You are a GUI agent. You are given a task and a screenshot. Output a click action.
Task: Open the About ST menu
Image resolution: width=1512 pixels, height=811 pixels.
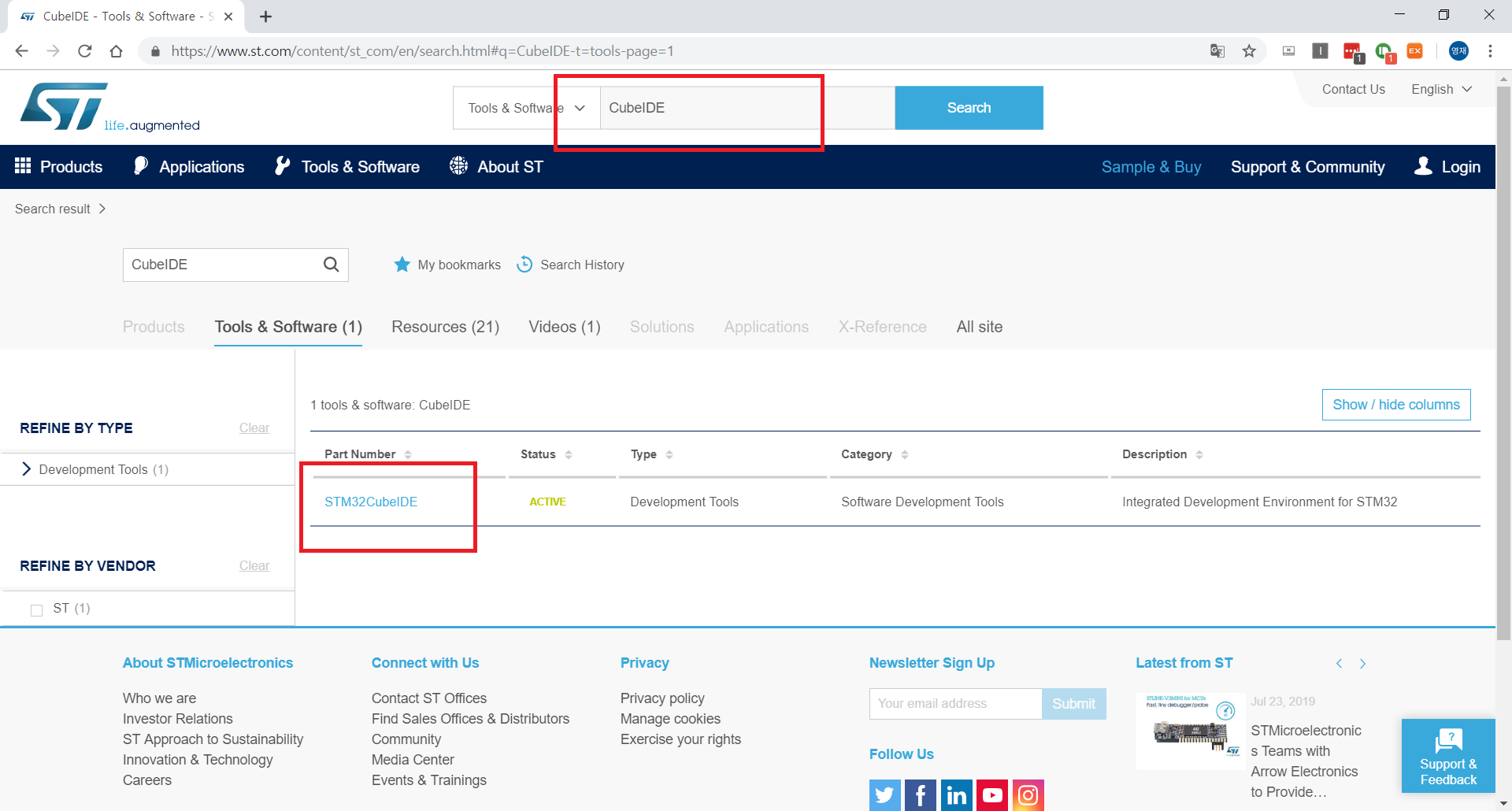click(x=496, y=167)
